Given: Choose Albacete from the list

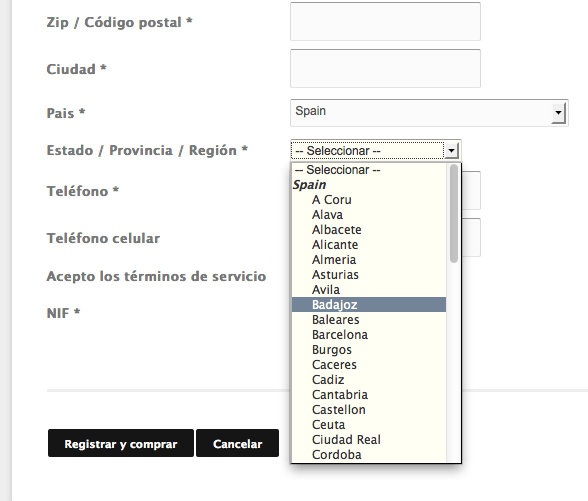Looking at the screenshot, I should point(369,230).
